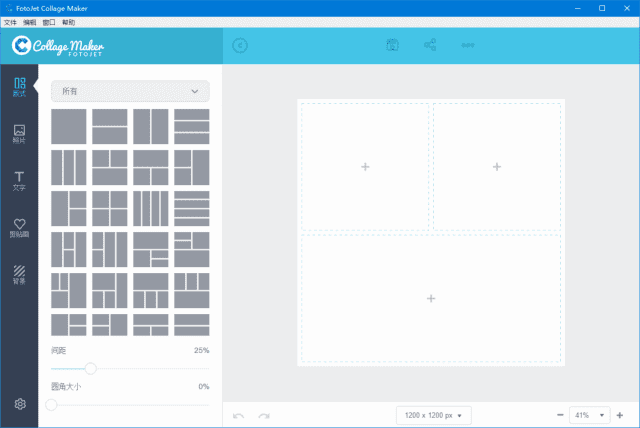Open the 文件 menu
Viewport: 640px width, 428px height.
pos(10,21)
